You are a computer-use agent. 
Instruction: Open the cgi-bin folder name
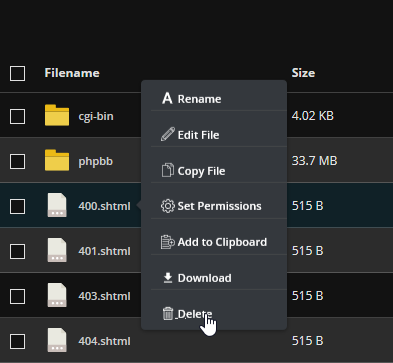tap(96, 116)
